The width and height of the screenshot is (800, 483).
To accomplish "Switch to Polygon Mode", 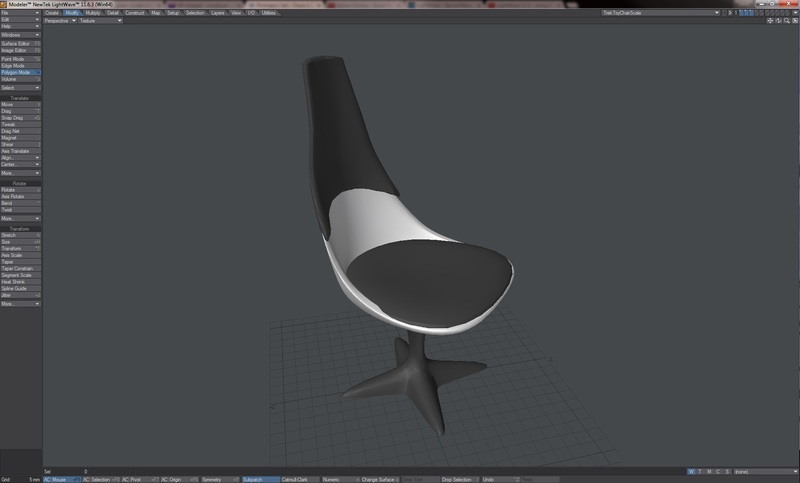I will [x=20, y=72].
